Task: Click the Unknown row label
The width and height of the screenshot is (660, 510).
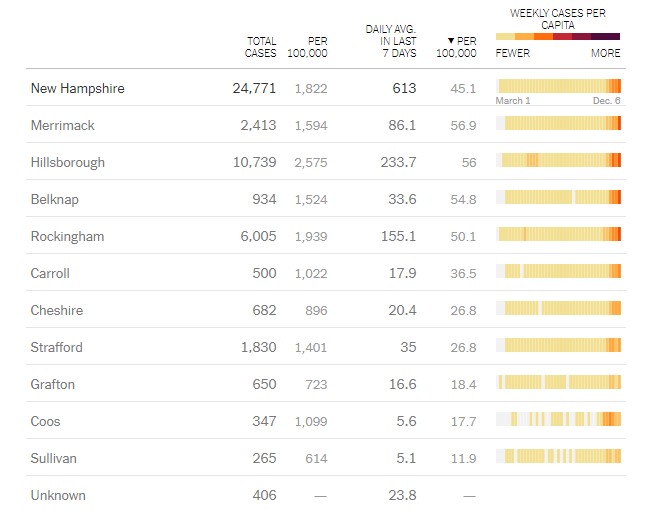Action: [x=58, y=495]
